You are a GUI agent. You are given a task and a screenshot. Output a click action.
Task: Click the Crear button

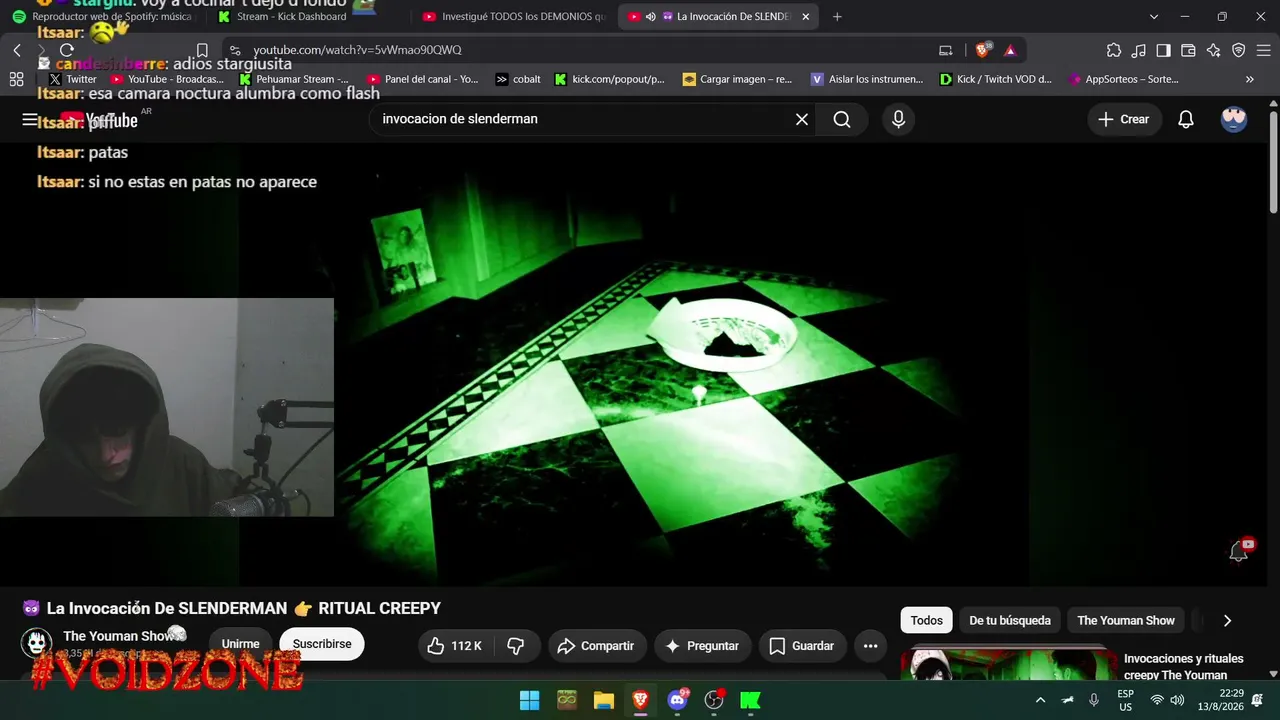[x=1125, y=119]
